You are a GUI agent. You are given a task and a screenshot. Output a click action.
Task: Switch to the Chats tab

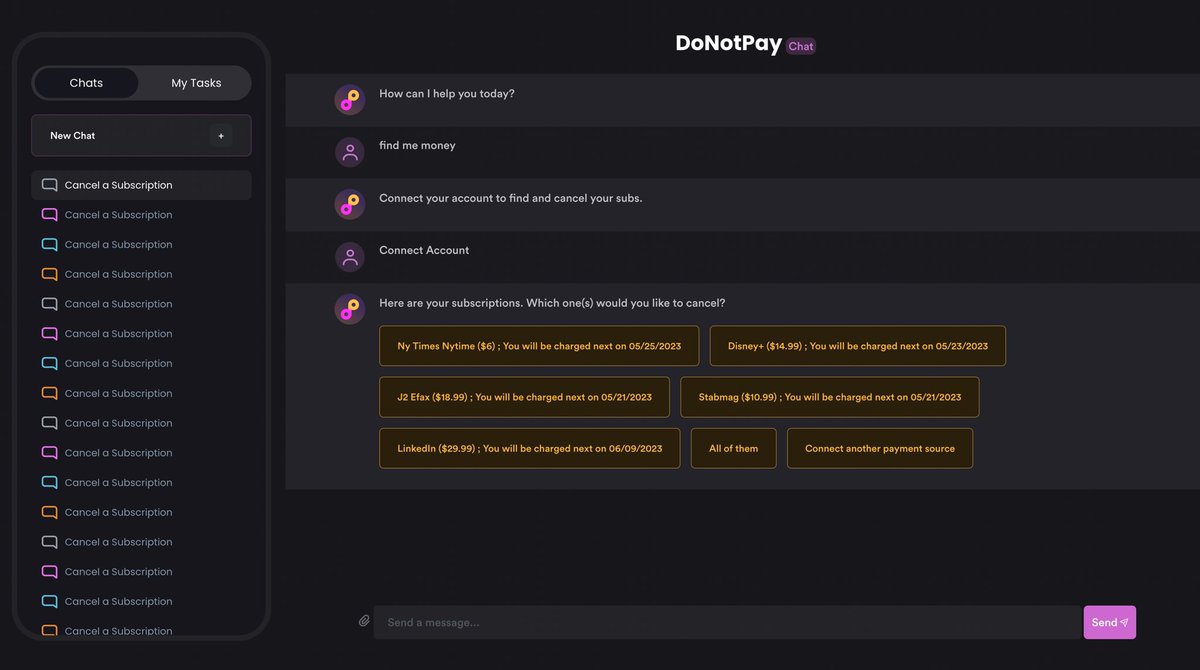86,83
